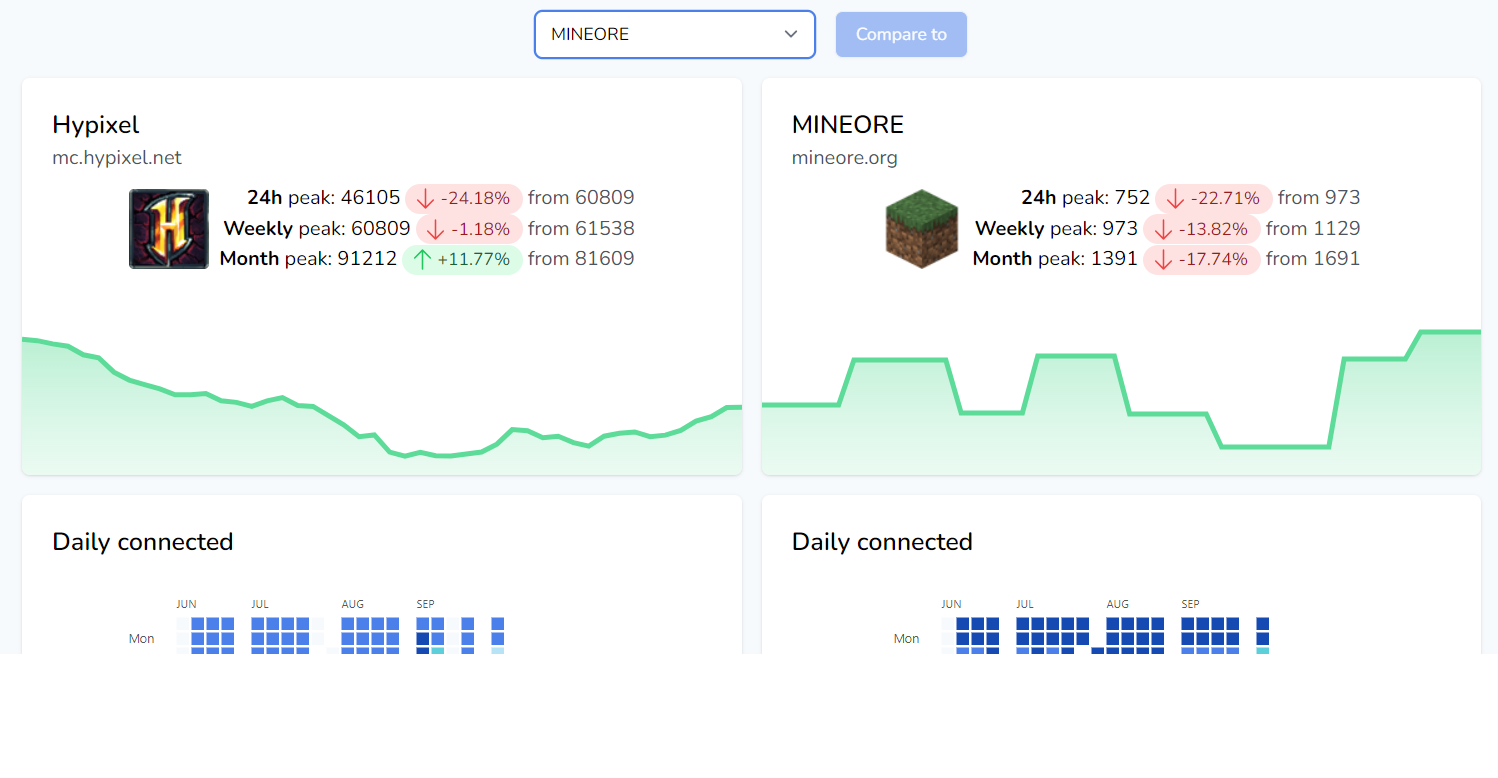Select MINEORE Month peak value 1391
Viewport: 1498px width, 778px height.
[x=1114, y=259]
